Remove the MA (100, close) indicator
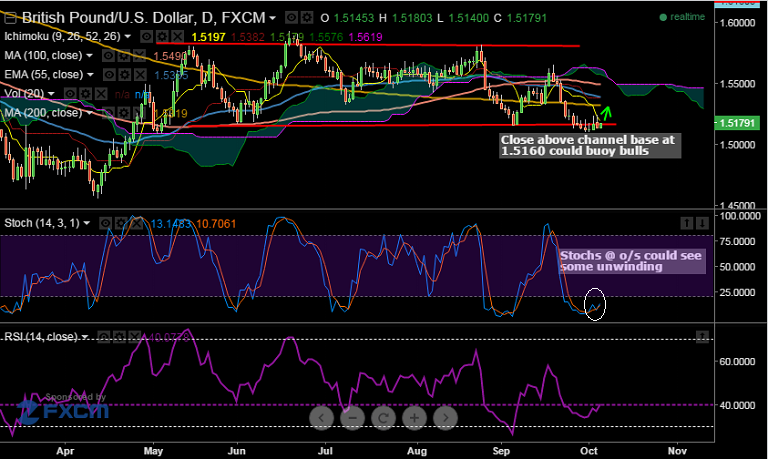 140,56
